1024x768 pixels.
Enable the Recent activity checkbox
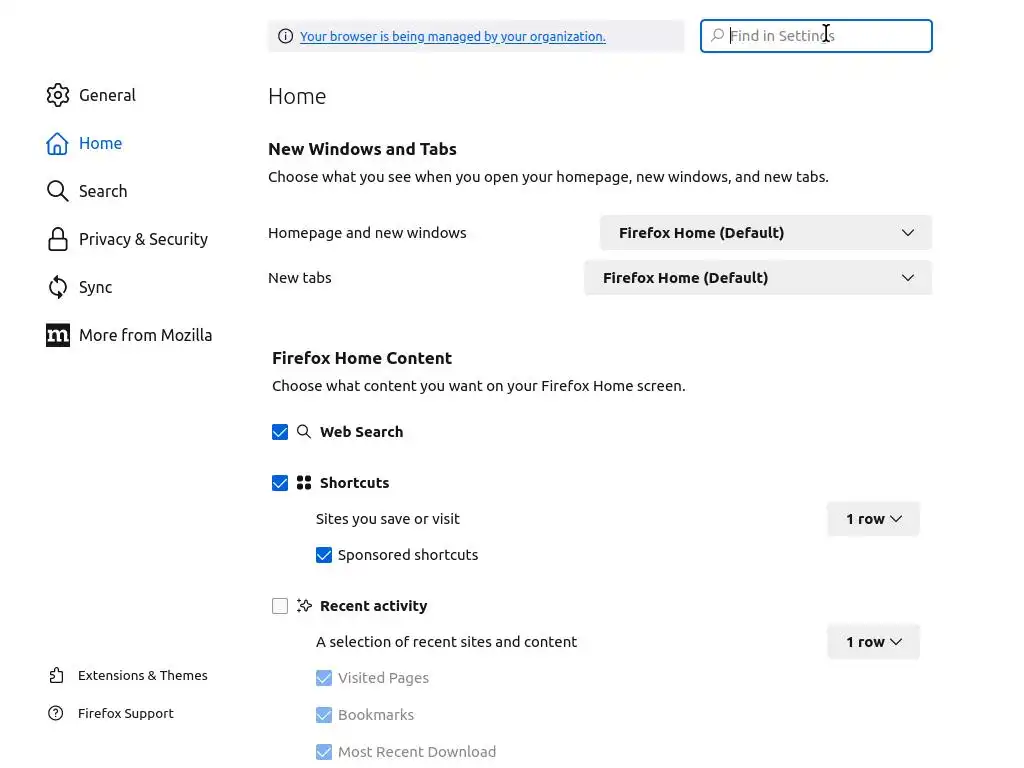[x=280, y=606]
